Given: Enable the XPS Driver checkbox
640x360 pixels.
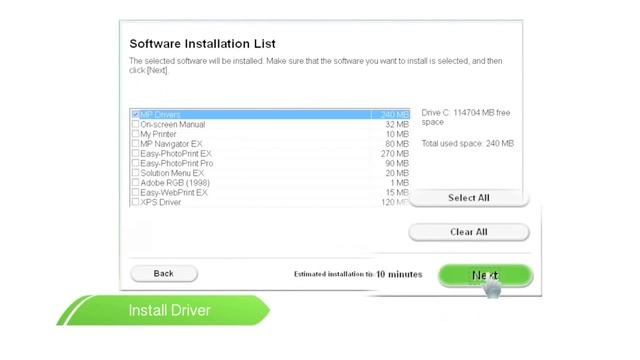Looking at the screenshot, I should click(136, 202).
